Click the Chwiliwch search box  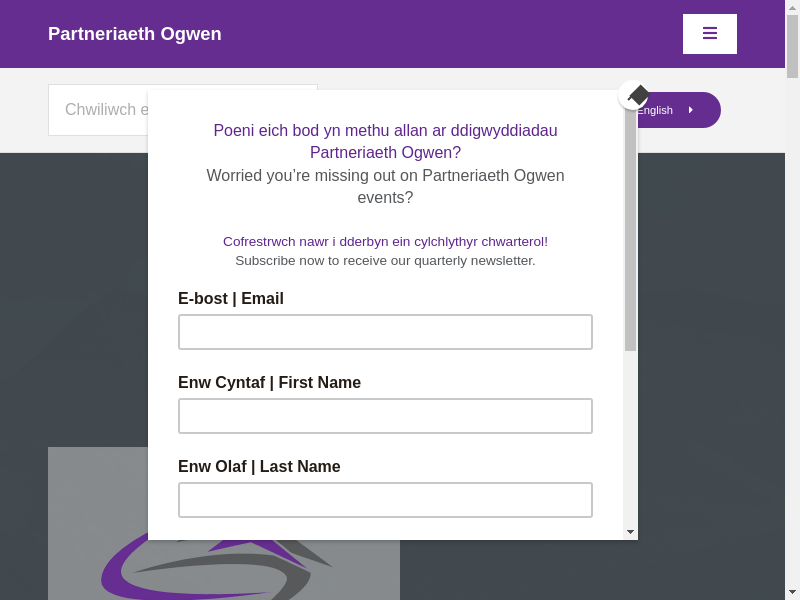[100, 110]
